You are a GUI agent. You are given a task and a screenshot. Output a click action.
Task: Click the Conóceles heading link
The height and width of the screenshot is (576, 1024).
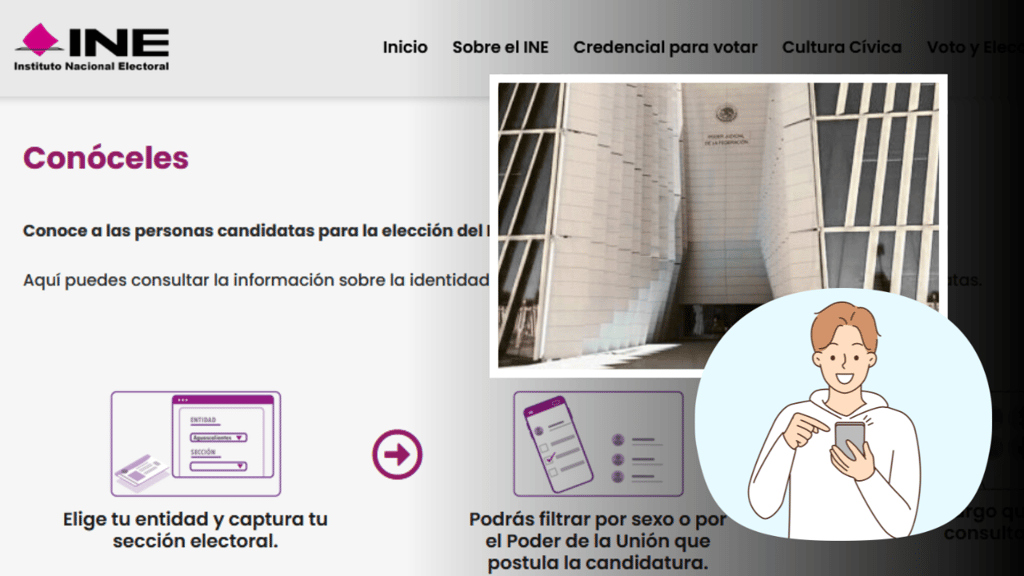[x=104, y=158]
